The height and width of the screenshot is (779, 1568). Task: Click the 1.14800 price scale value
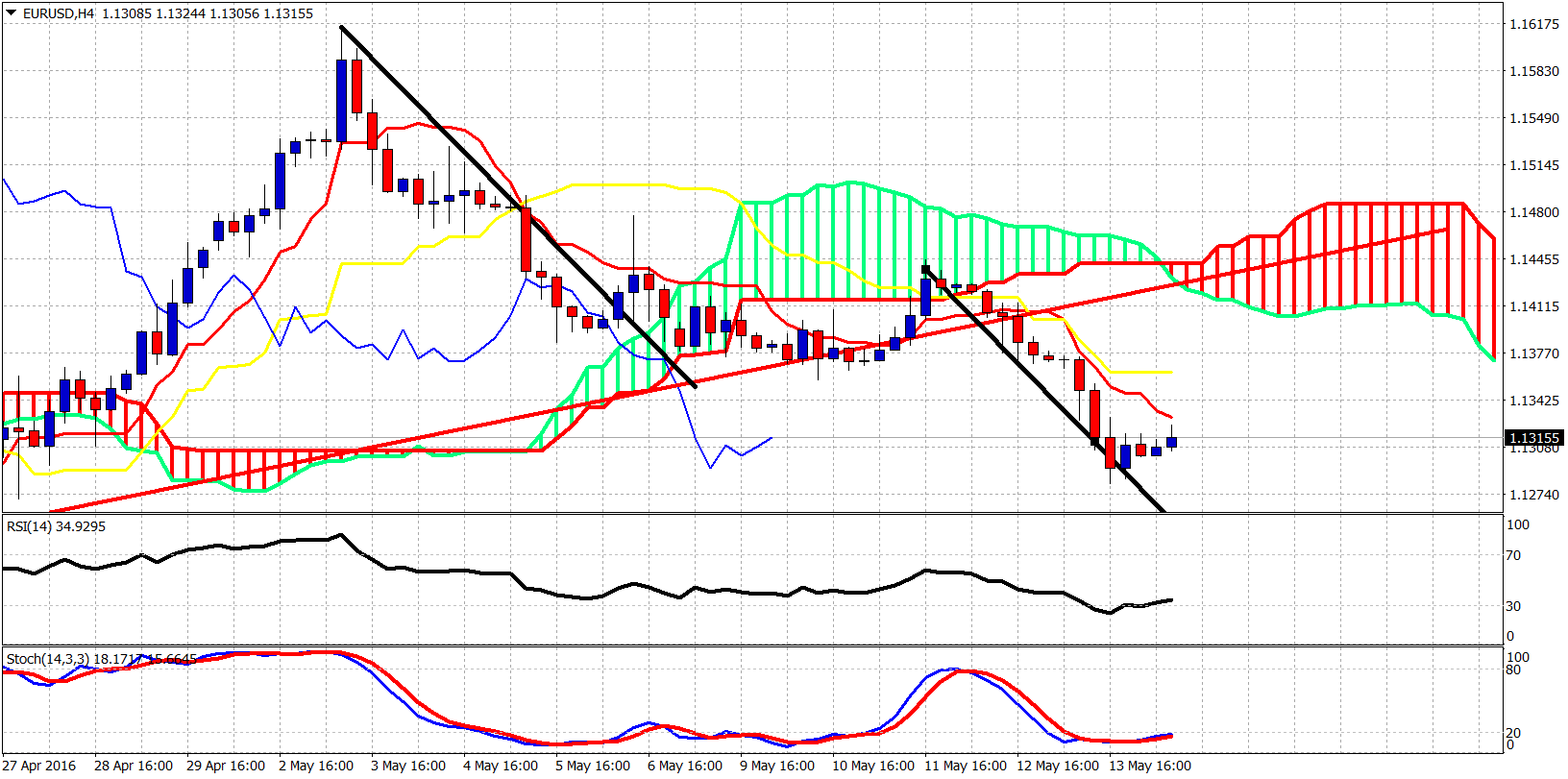coord(1534,212)
